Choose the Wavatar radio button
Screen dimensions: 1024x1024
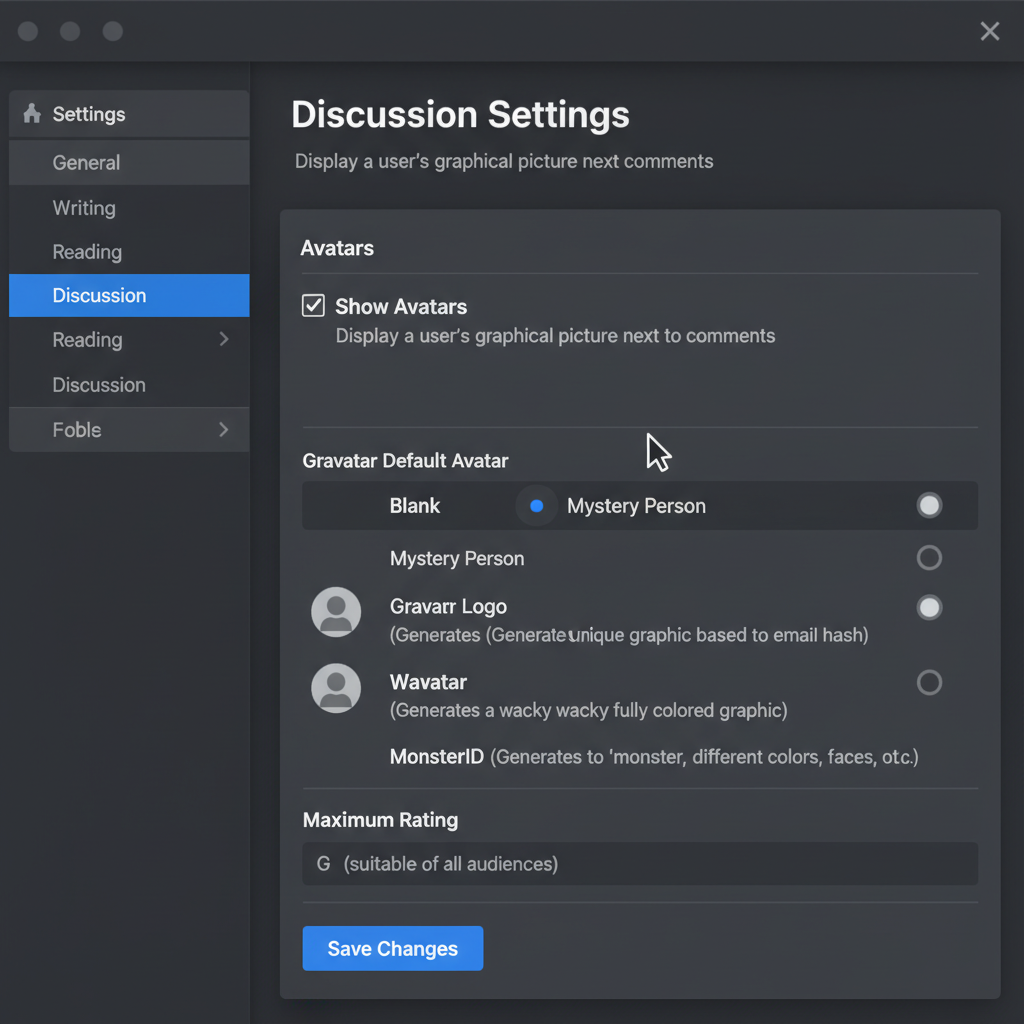coord(929,682)
